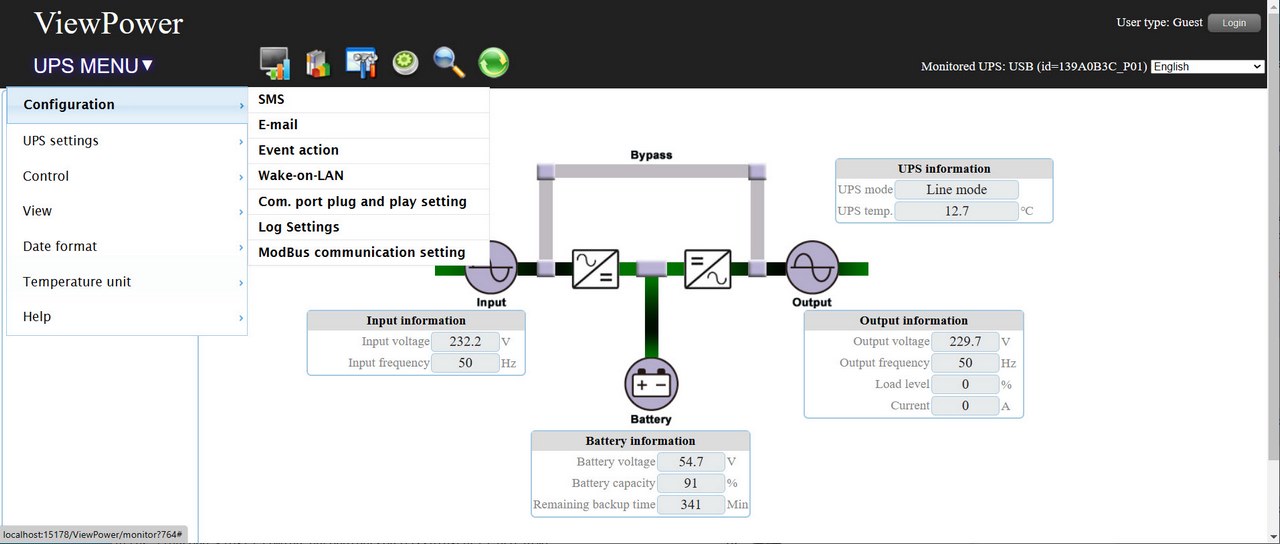Viewport: 1280px width, 544px height.
Task: Click the Load level value field
Action: [965, 384]
